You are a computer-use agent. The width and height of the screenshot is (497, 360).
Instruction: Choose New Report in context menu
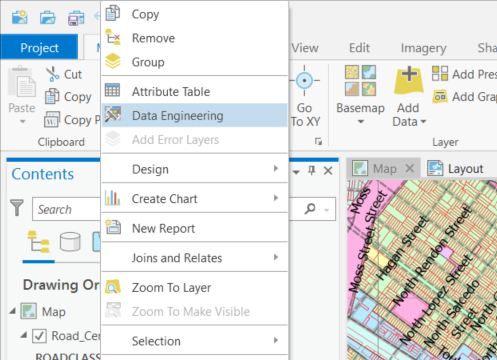[x=195, y=228]
